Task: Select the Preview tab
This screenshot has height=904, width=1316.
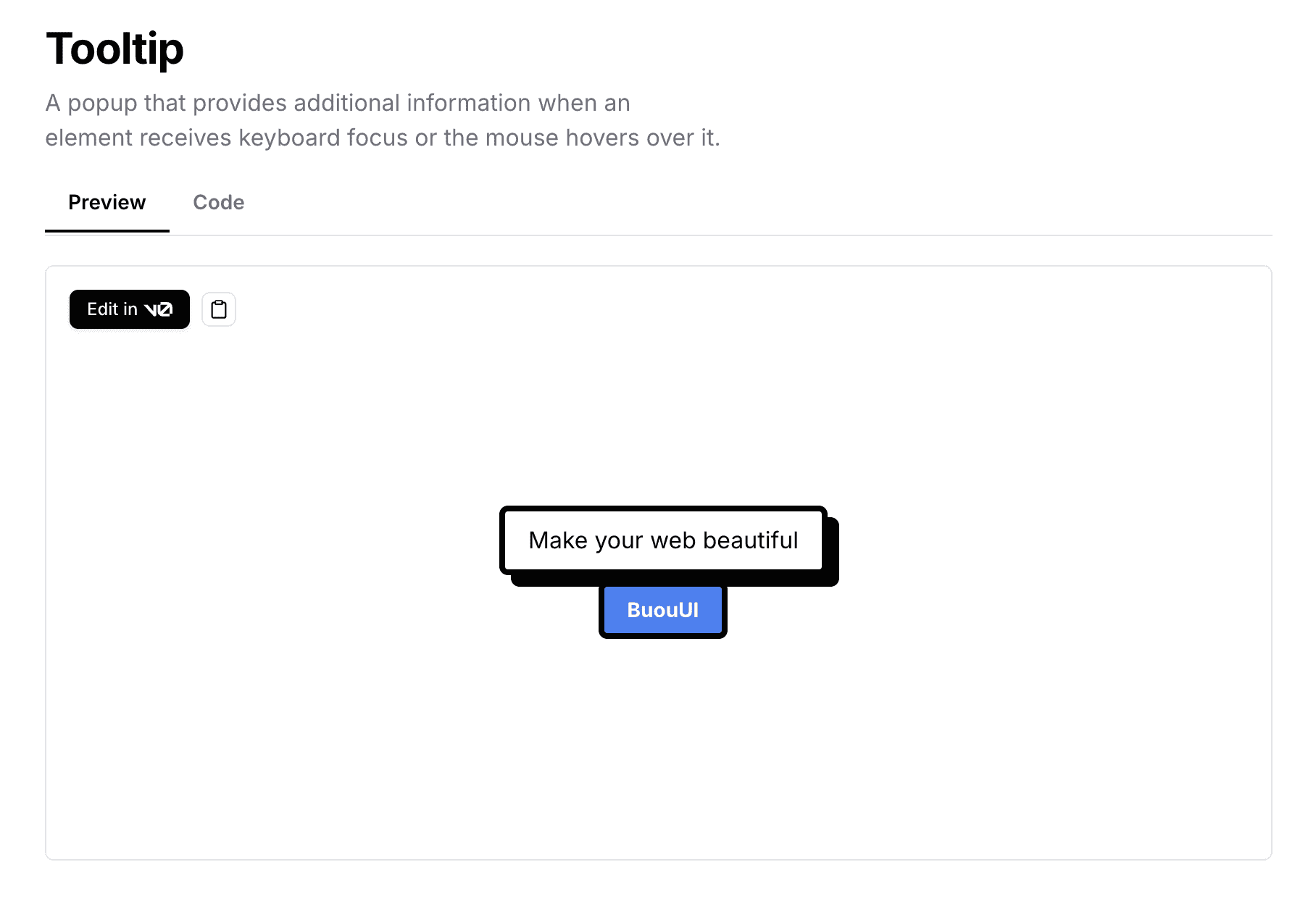Action: coord(107,203)
